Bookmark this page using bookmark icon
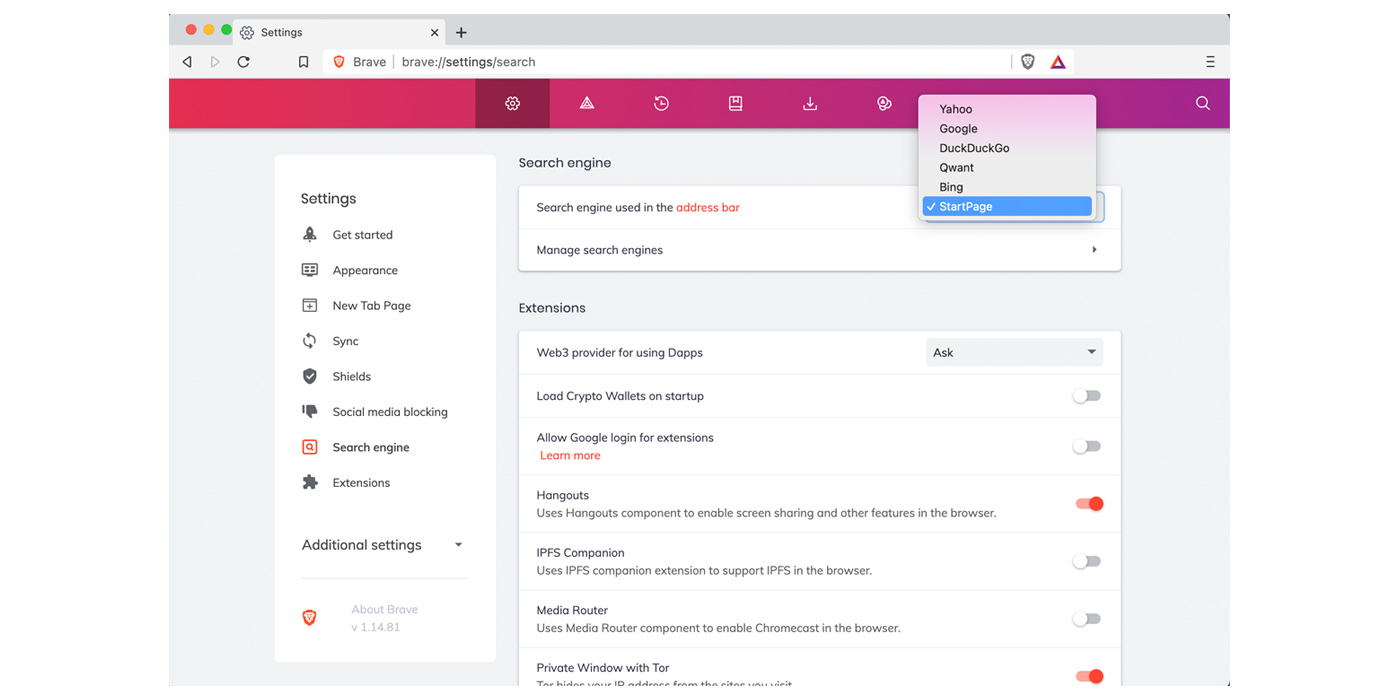This screenshot has width=1400, height=700. 303,62
